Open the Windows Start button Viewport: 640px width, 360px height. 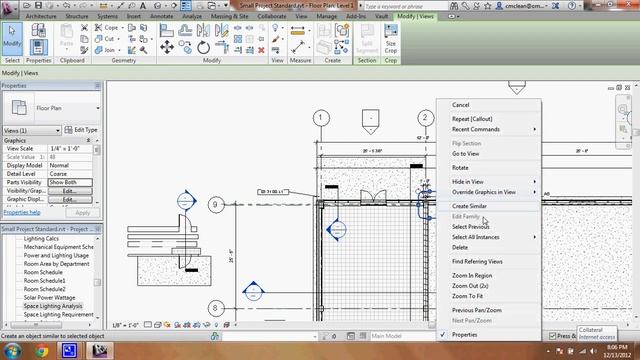click(13, 351)
